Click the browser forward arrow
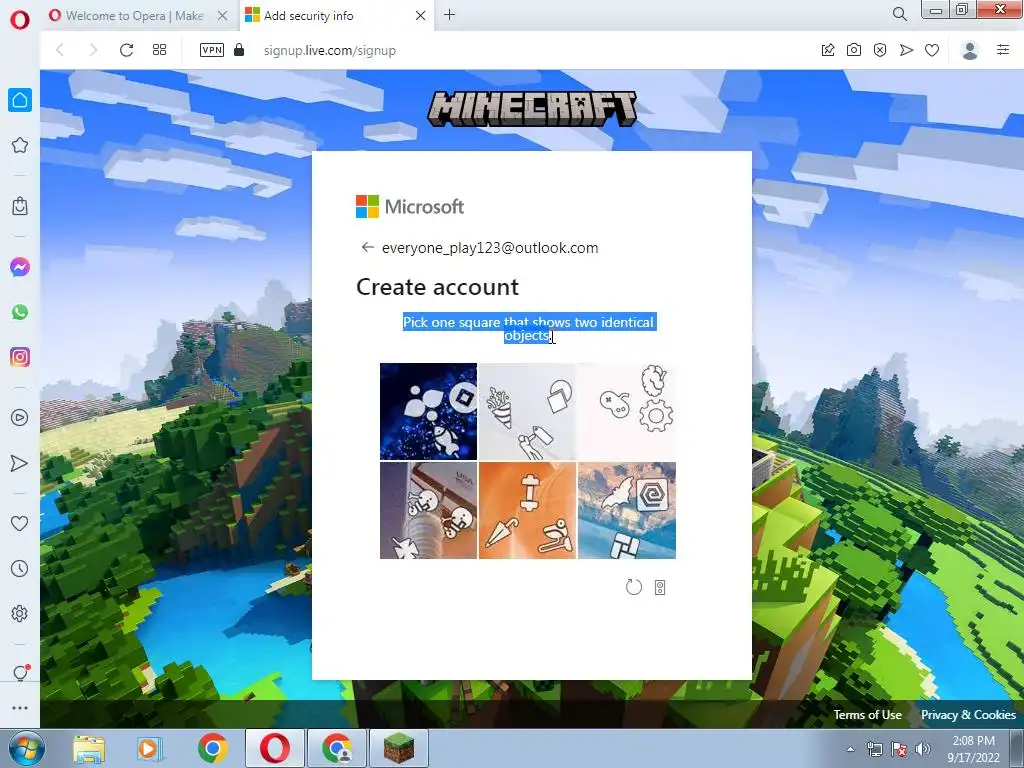The height and width of the screenshot is (768, 1024). (x=93, y=50)
